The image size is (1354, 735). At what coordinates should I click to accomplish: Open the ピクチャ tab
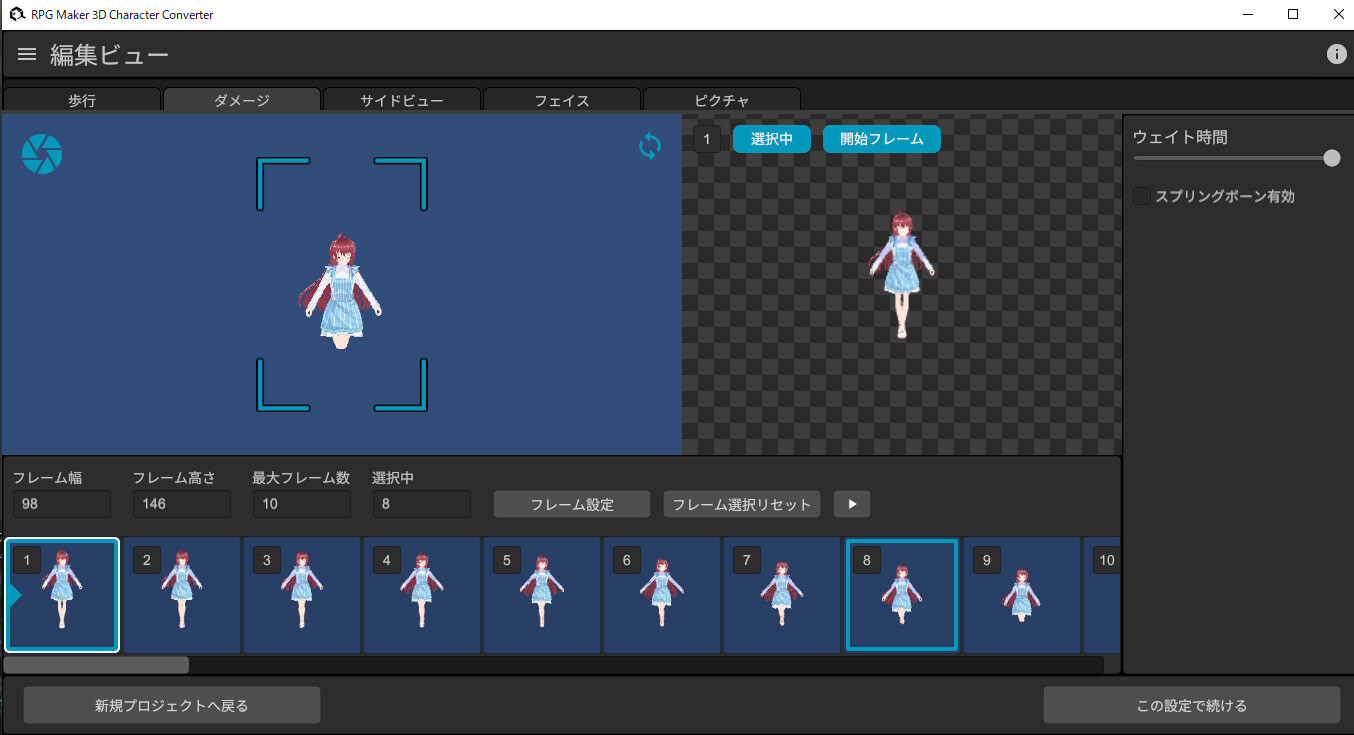[x=721, y=100]
